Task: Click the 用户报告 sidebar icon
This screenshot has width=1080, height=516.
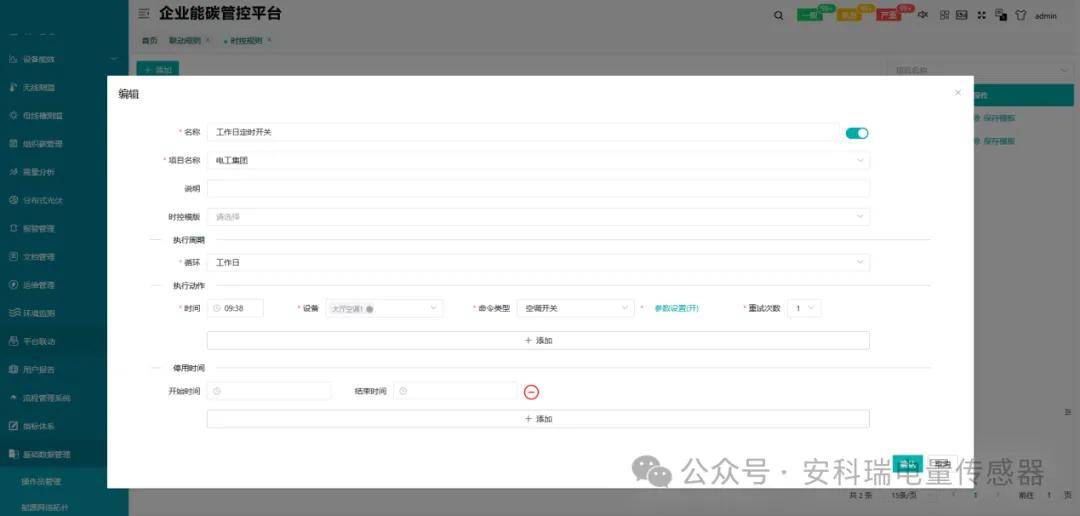Action: pos(13,369)
